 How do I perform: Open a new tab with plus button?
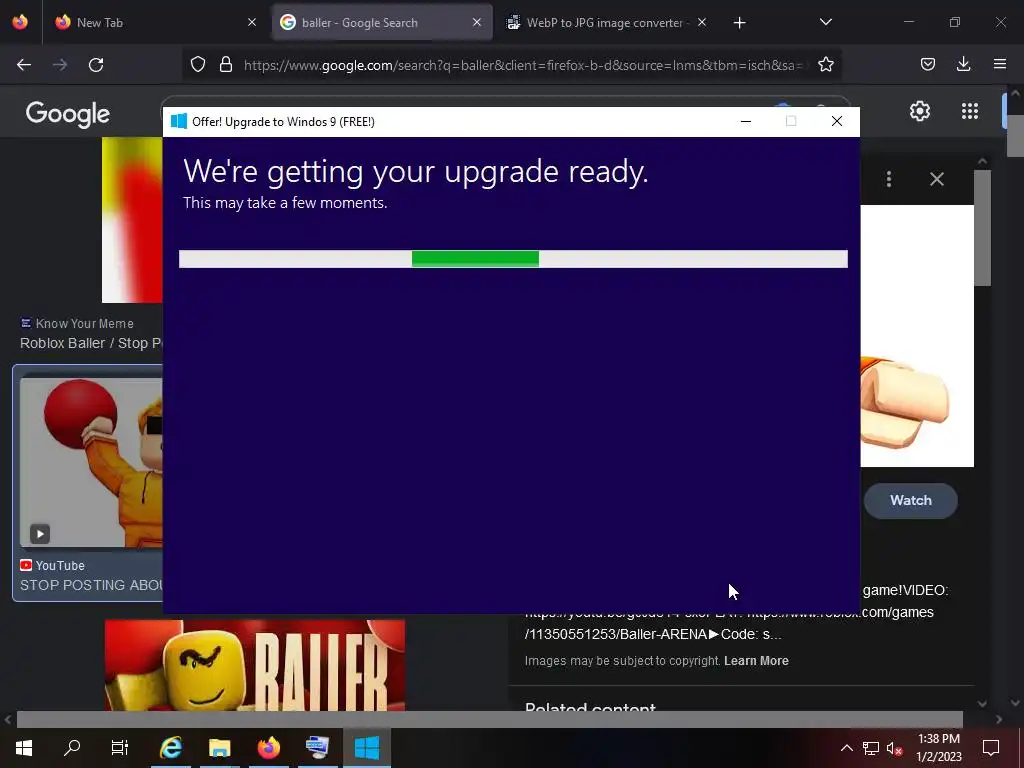tap(739, 23)
